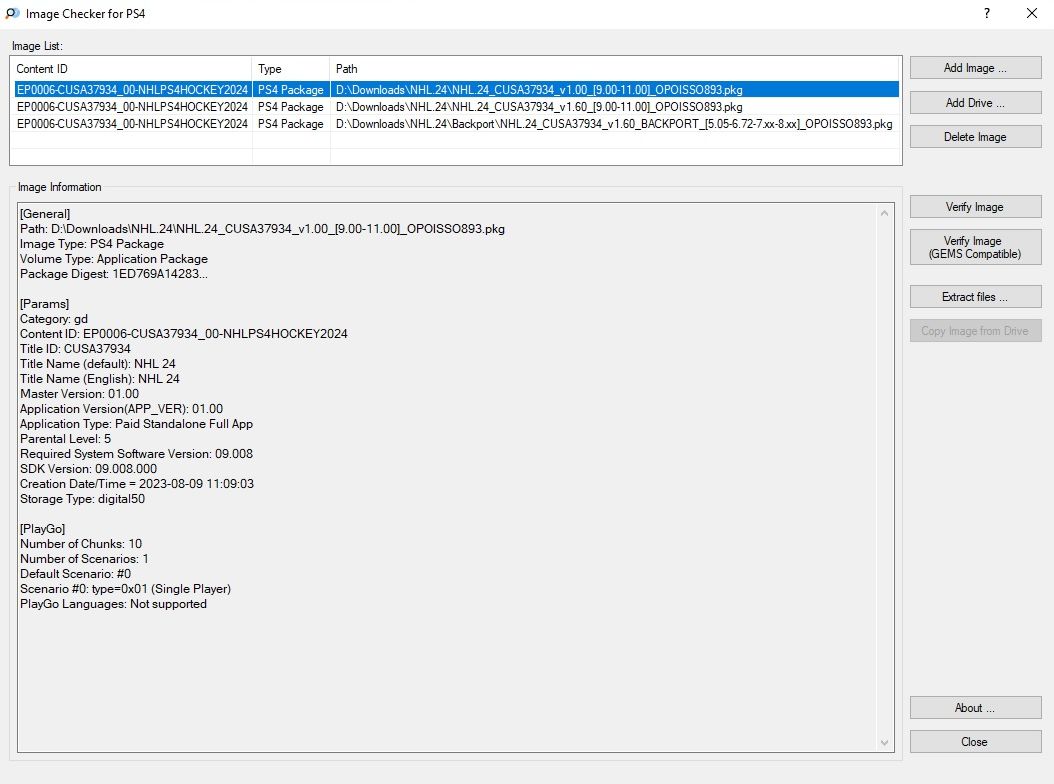Click the Scenario #0 Single Player line
1054x784 pixels.
125,589
